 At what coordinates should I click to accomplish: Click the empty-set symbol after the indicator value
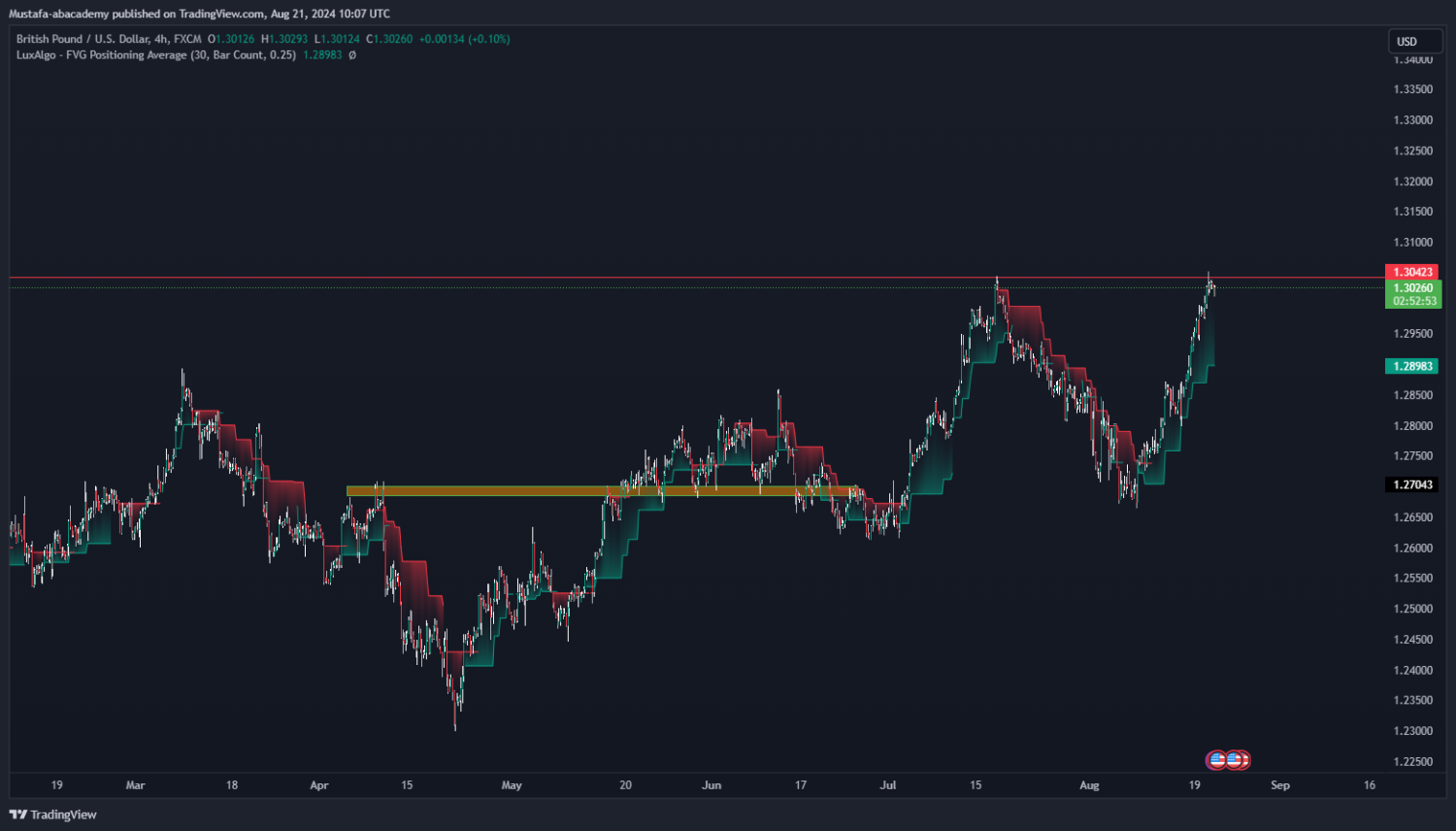(x=352, y=55)
